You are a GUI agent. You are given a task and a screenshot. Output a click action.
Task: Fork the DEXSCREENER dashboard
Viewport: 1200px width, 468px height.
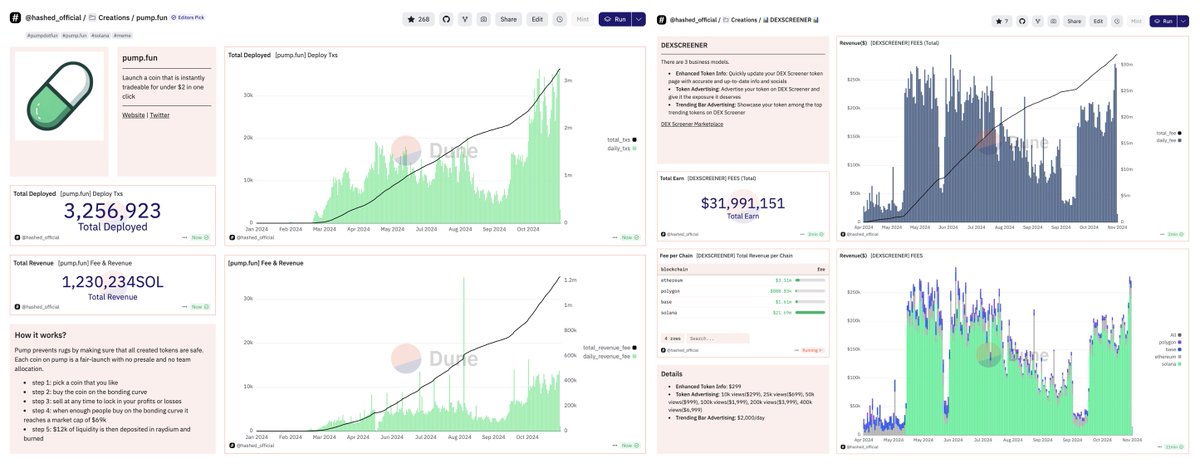click(1039, 20)
